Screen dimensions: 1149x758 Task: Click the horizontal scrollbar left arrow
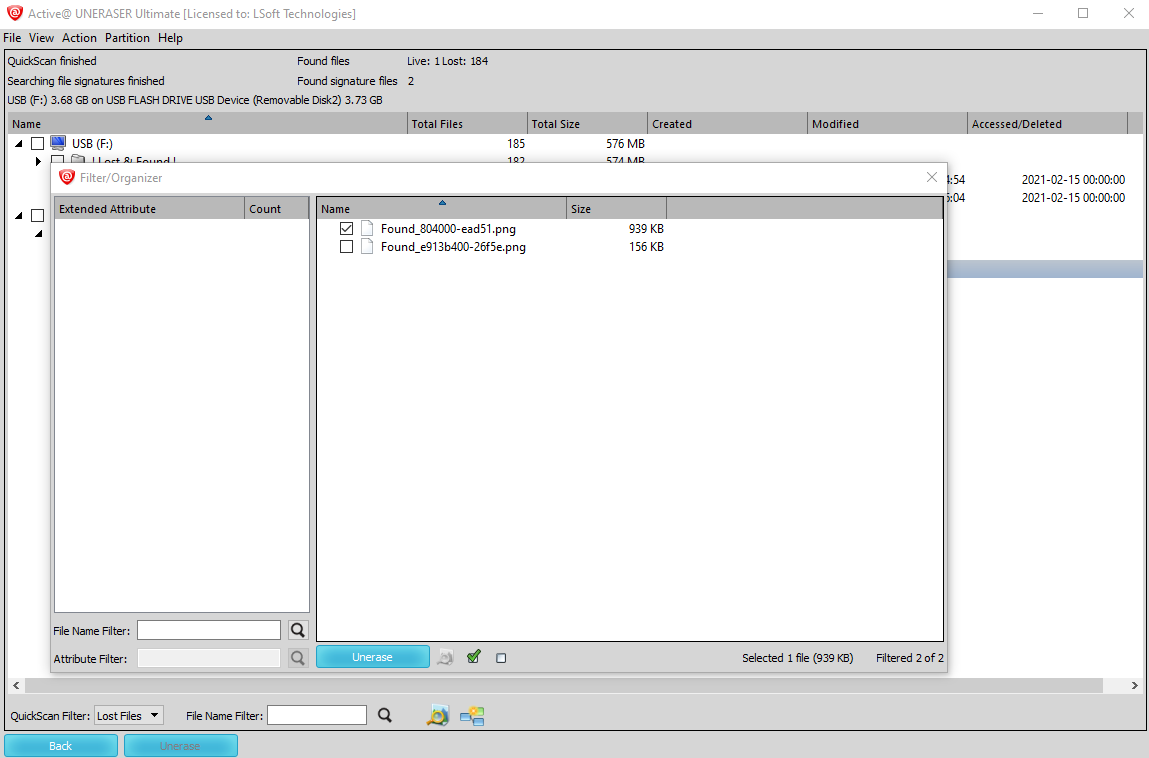point(16,685)
